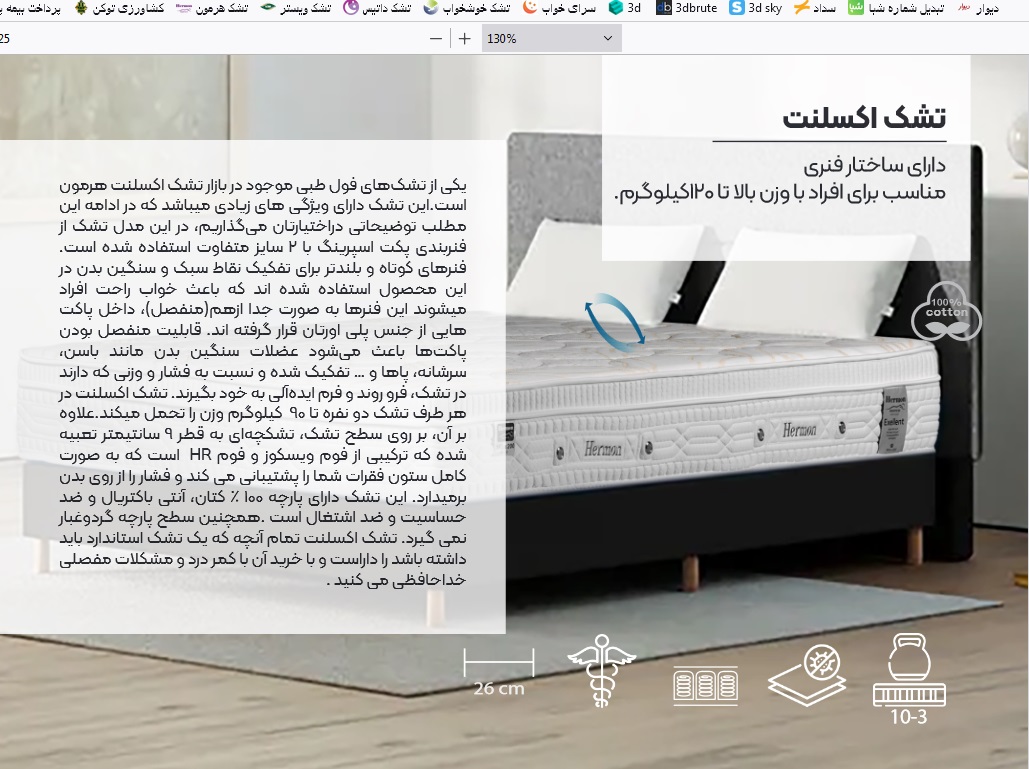
Task: Click the last paragraph line خداحافظی می کنید
Action: pos(396,580)
